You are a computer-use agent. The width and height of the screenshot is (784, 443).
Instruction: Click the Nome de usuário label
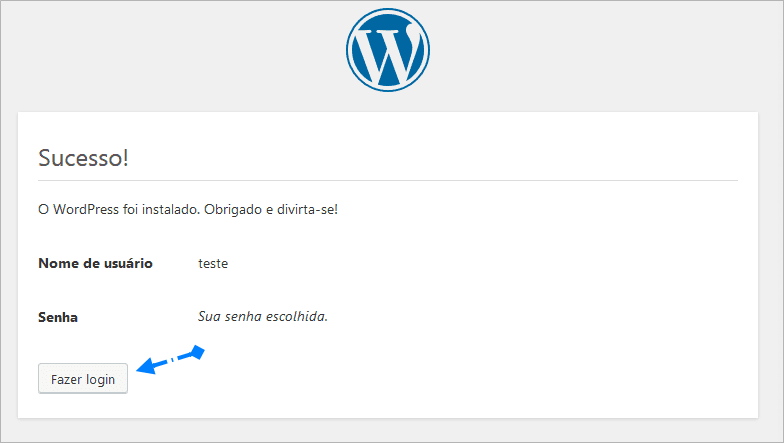[x=96, y=264]
